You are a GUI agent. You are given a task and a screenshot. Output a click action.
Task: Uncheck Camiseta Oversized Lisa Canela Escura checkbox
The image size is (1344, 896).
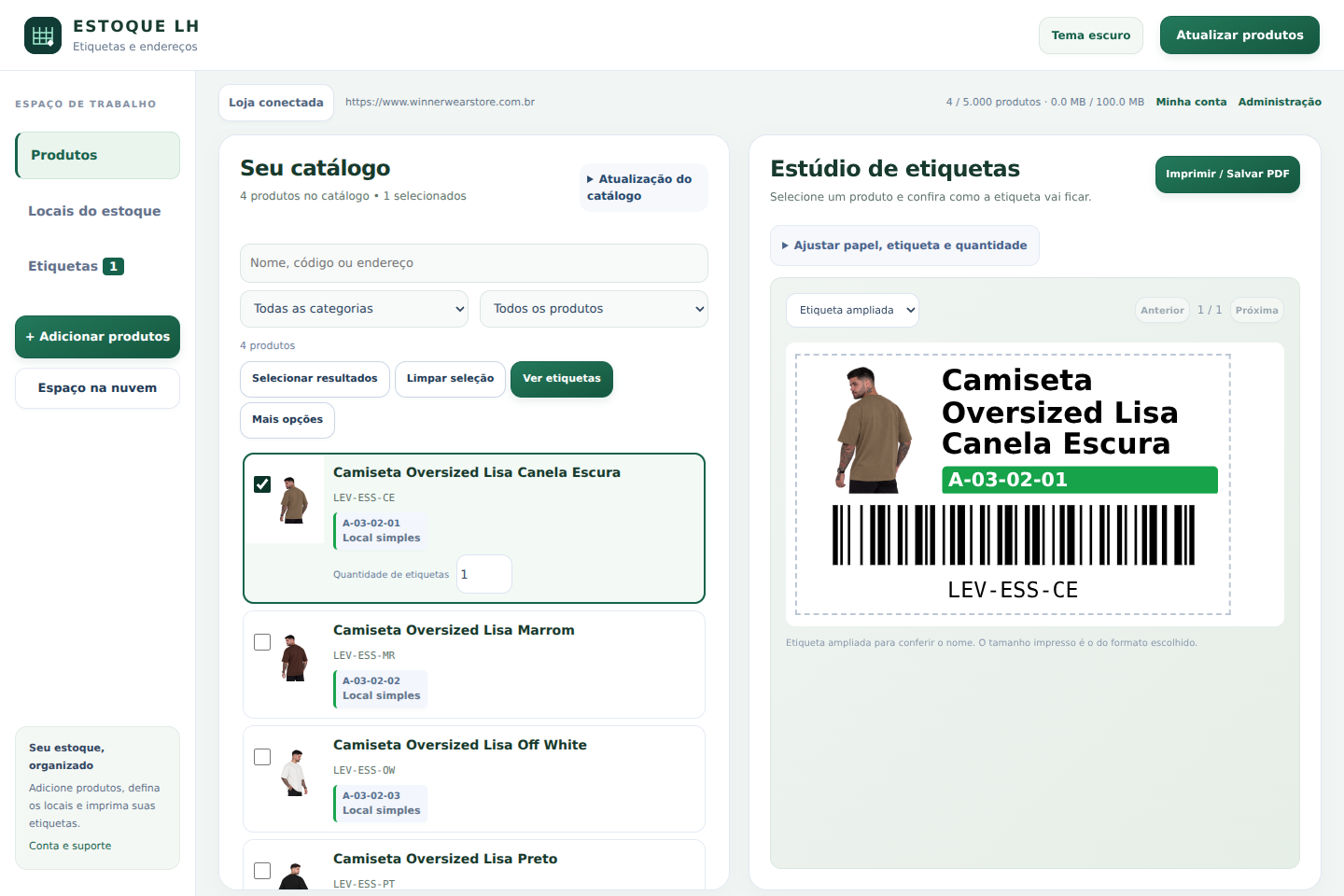262,484
